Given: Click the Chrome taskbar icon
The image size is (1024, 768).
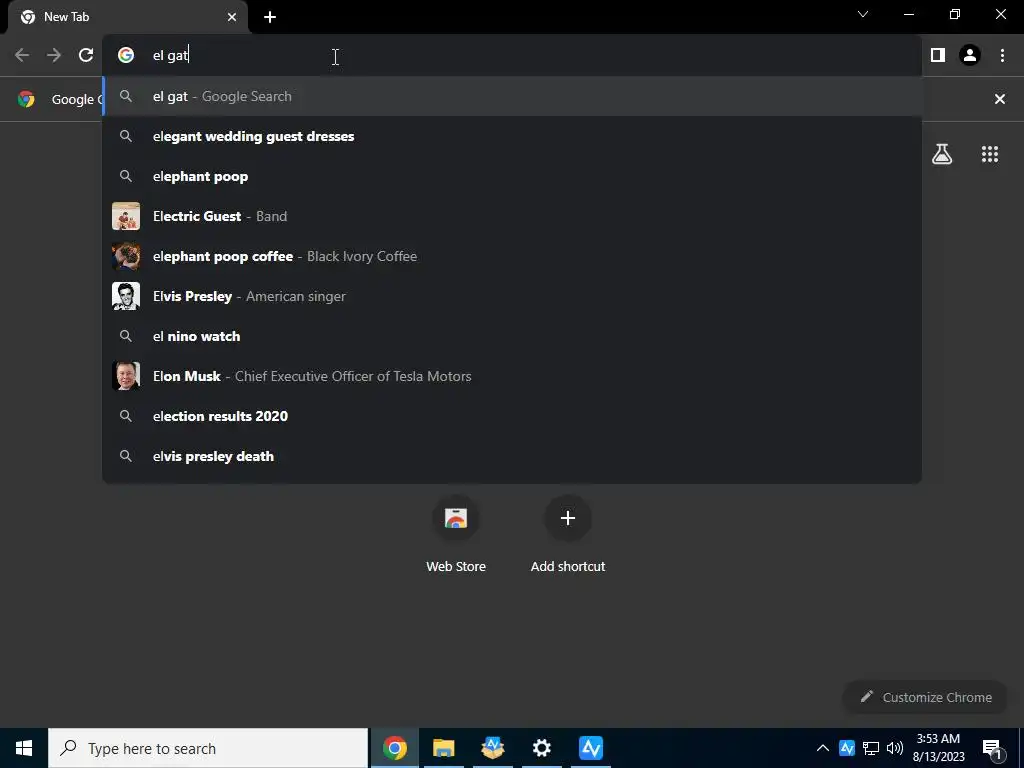Looking at the screenshot, I should coord(394,748).
